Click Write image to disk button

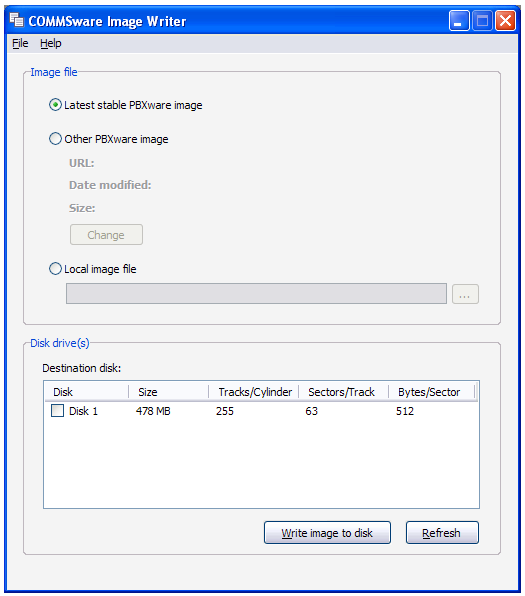click(x=327, y=533)
